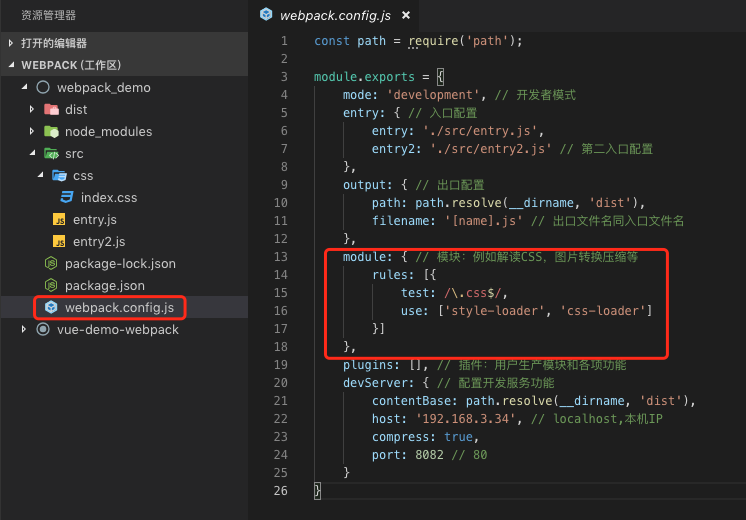Expand the 打开的编辑器 section

[11, 43]
